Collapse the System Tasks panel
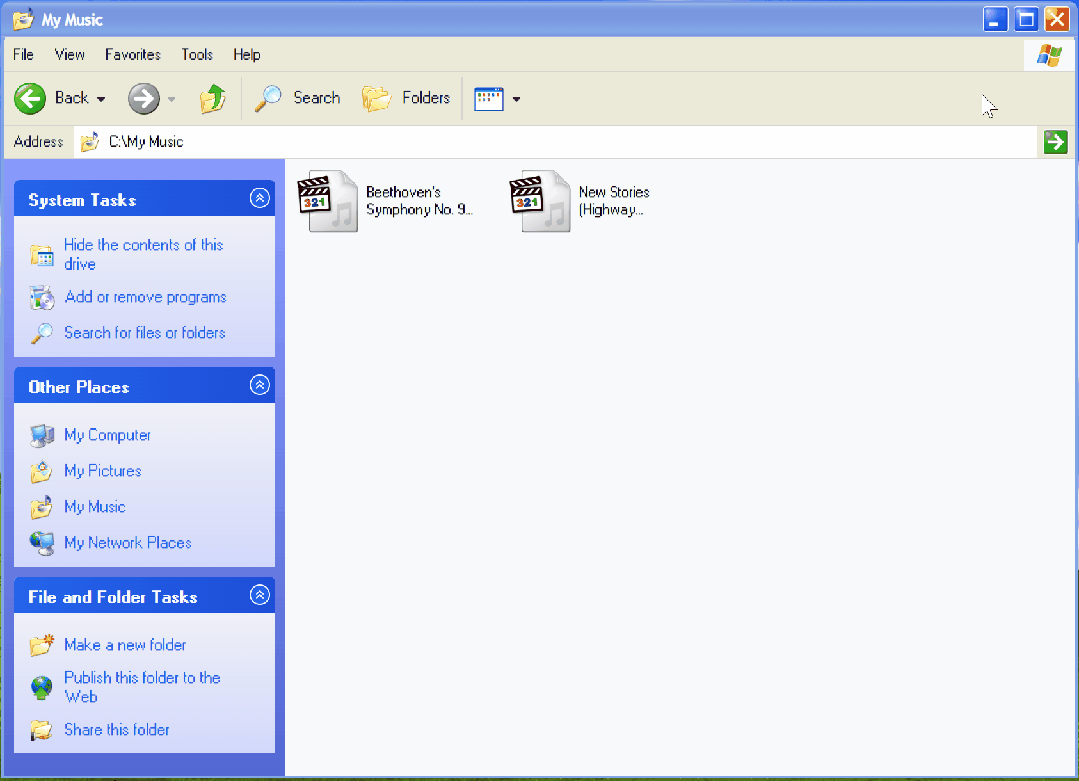Screen dimensions: 1079x781 (260, 198)
